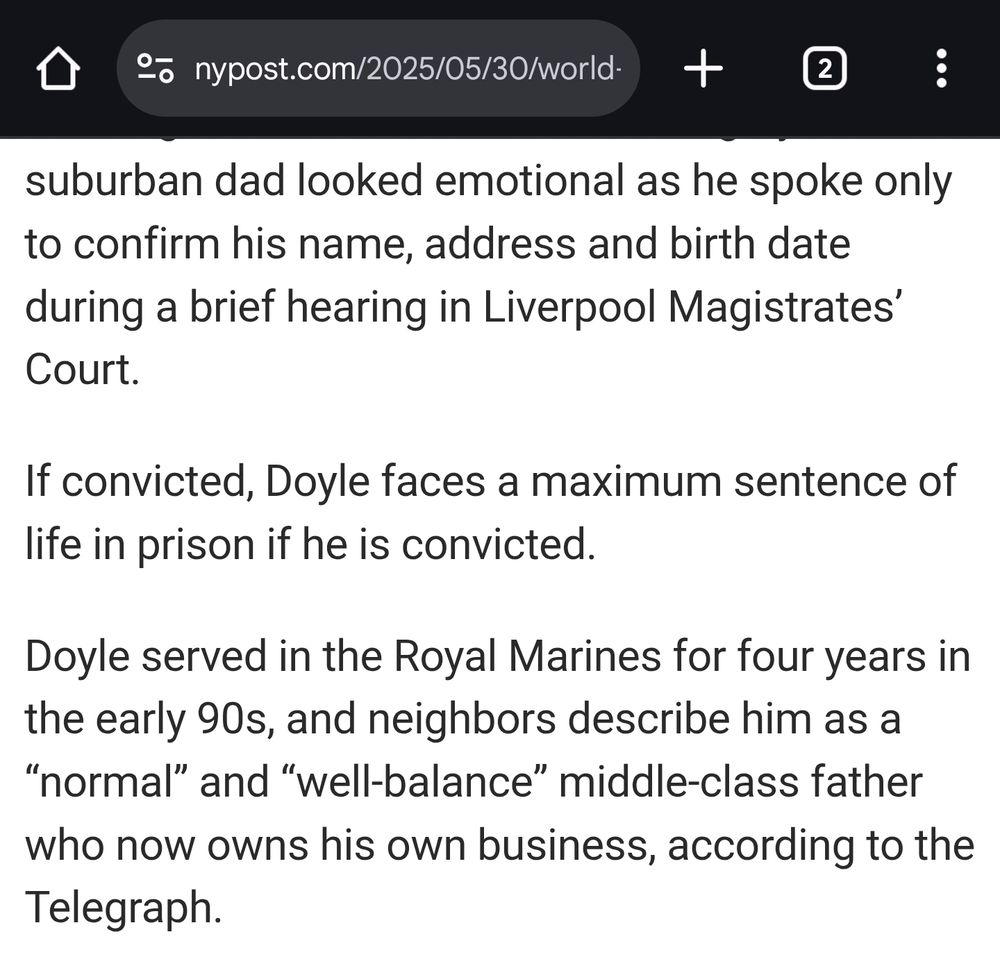Tap the word Court ending the paragraph
Screen dimensions: 1000x964
[x=76, y=370]
